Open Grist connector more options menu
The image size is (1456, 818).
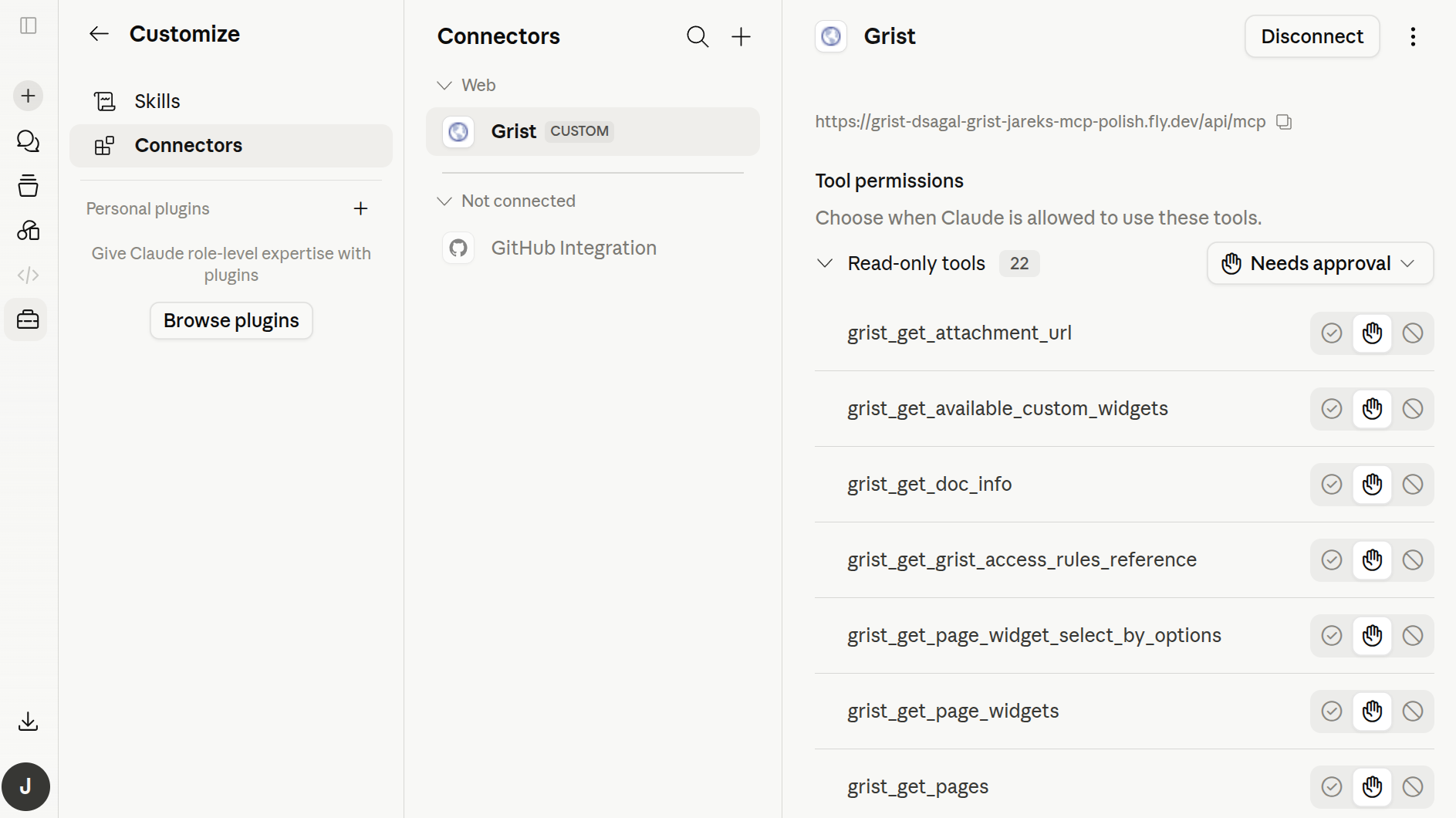1413,36
